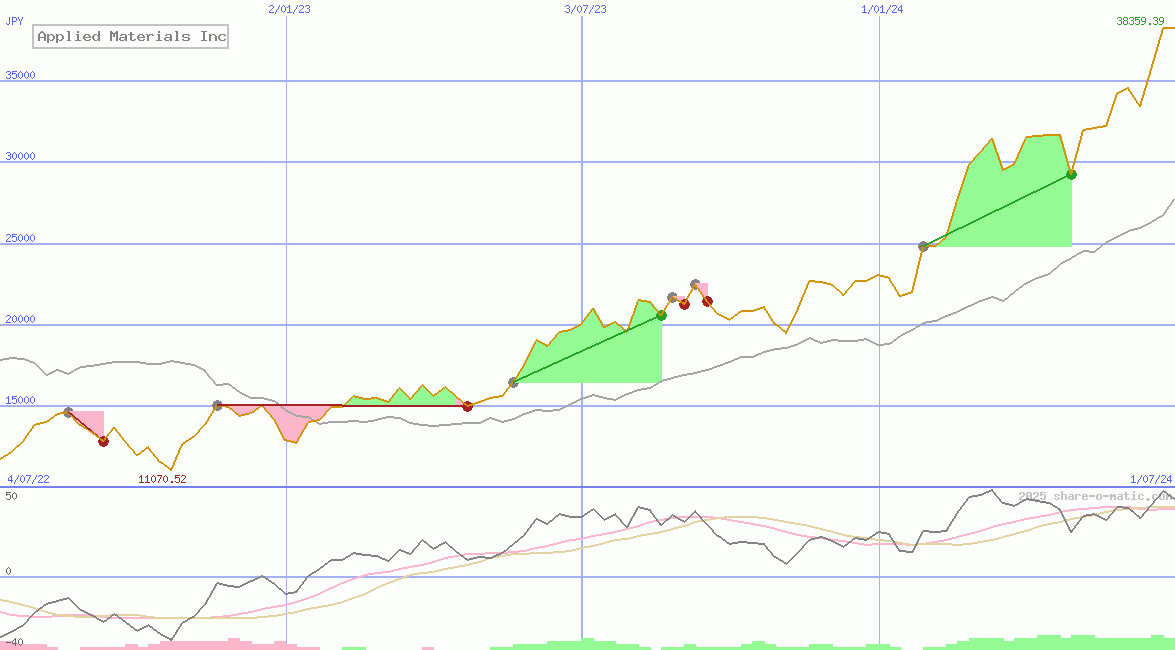Click the 25000 price axis label
The height and width of the screenshot is (650, 1175).
[20, 238]
